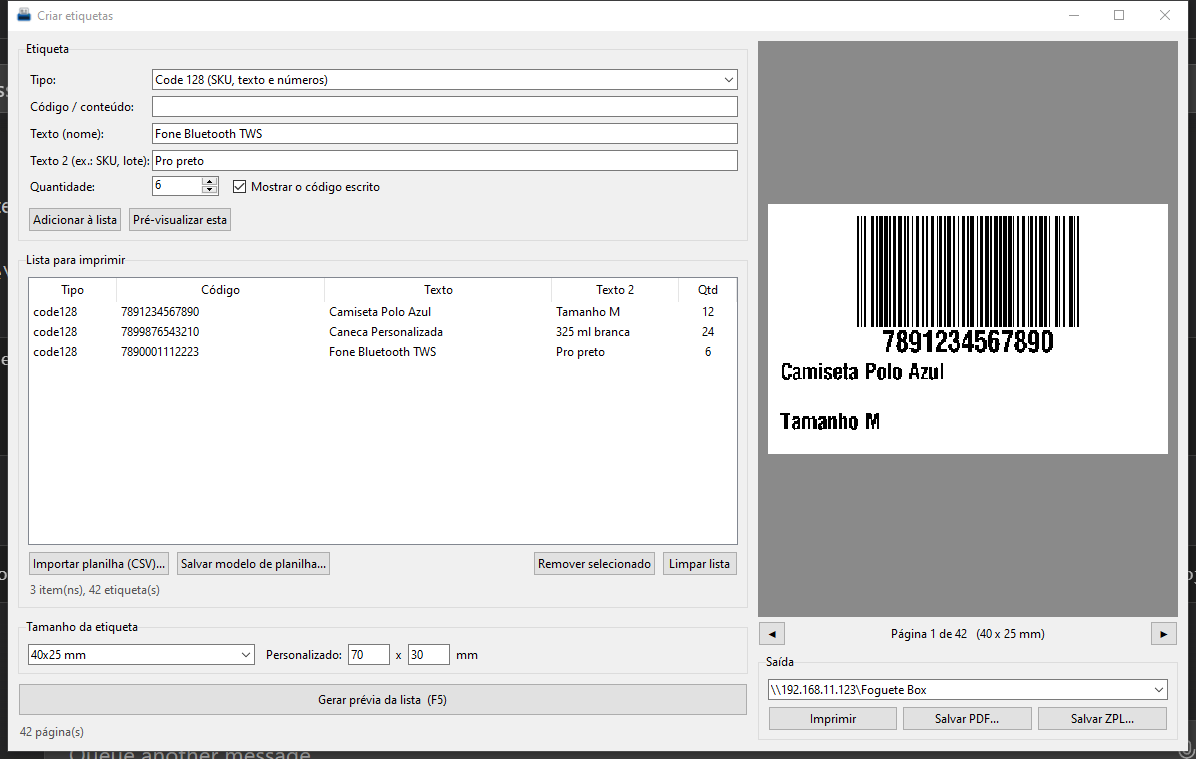Click the Qtd column header
Screen dimensions: 1196x759
(x=708, y=290)
